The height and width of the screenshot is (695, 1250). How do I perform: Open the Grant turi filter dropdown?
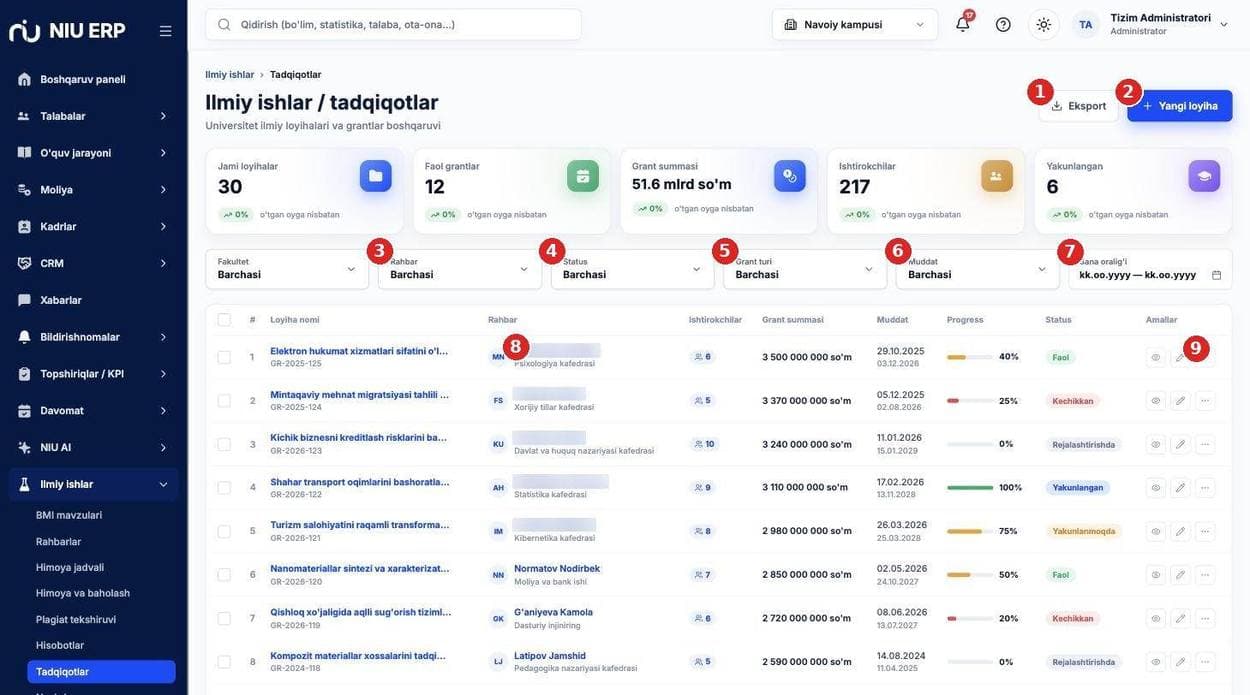pos(805,269)
